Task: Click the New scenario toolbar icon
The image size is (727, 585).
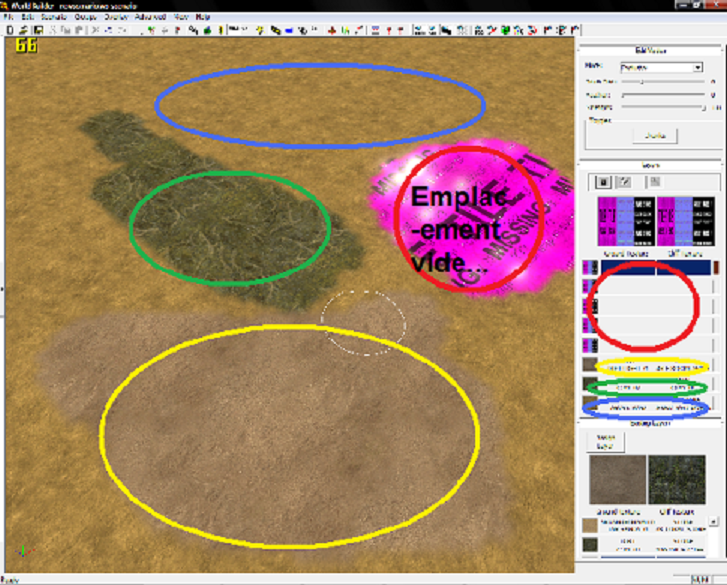Action: pos(10,30)
